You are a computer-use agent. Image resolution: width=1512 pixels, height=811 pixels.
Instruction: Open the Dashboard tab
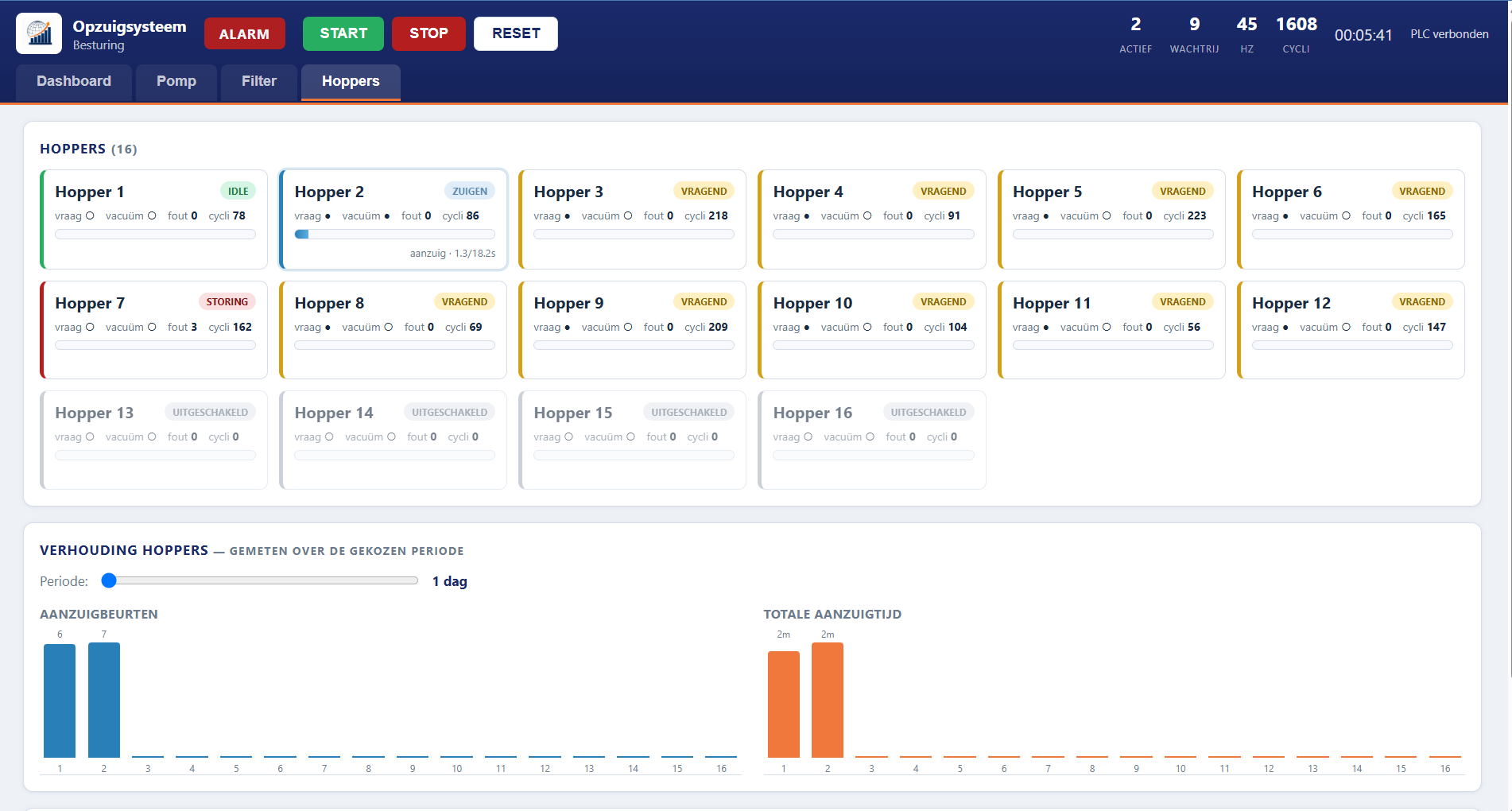click(x=74, y=82)
